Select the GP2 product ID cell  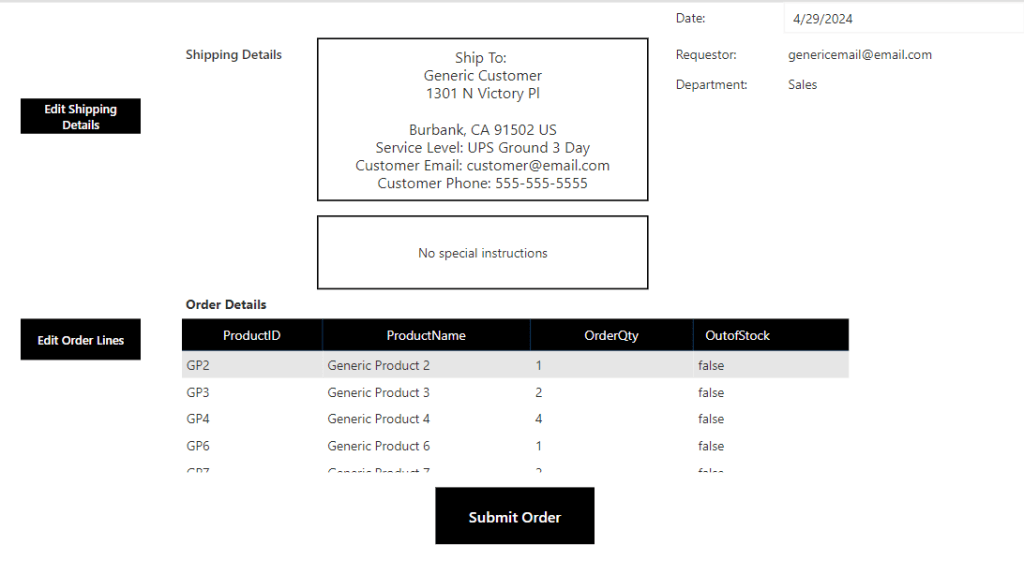pos(198,366)
